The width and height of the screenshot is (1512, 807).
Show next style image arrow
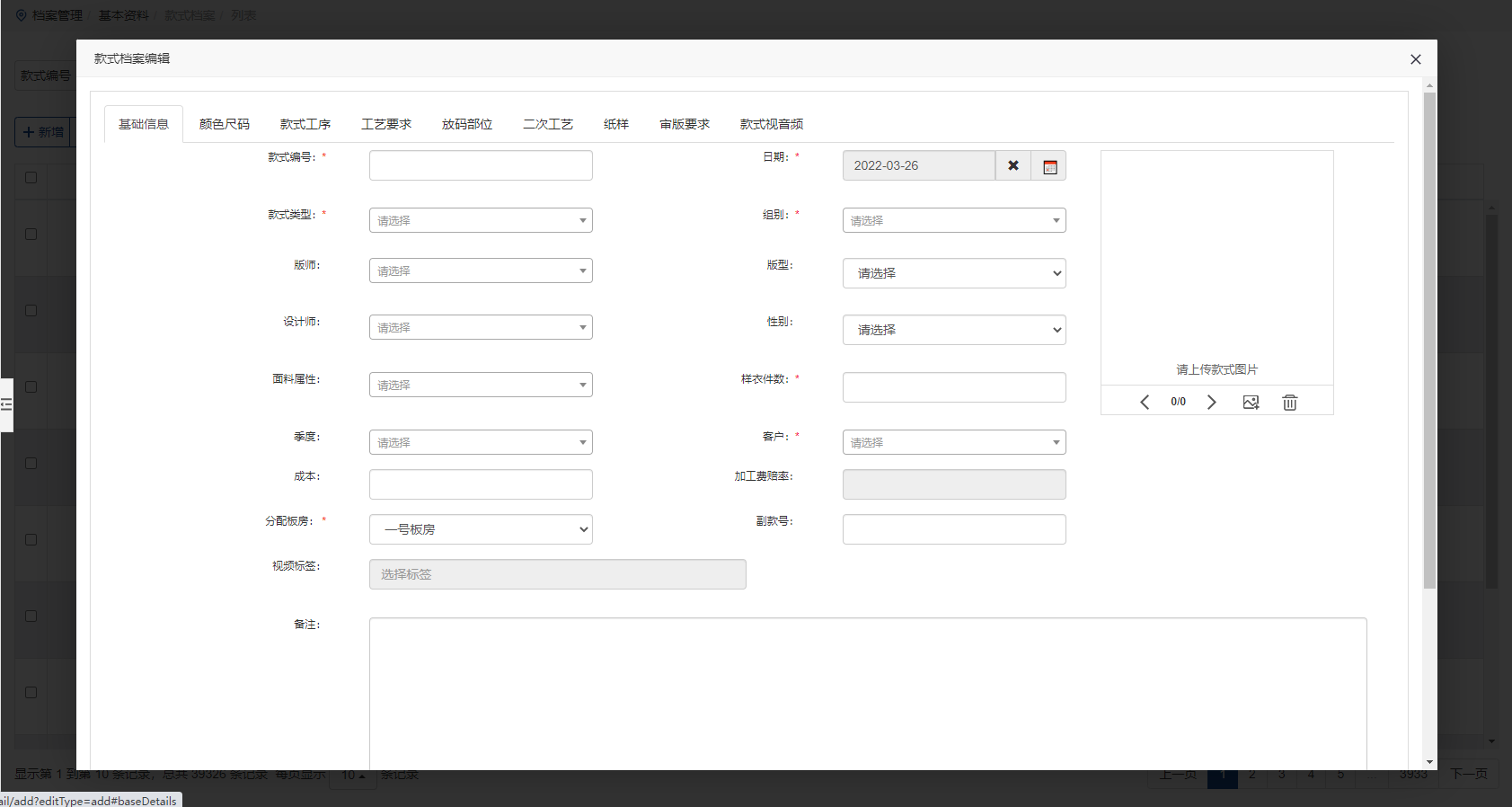pos(1211,402)
